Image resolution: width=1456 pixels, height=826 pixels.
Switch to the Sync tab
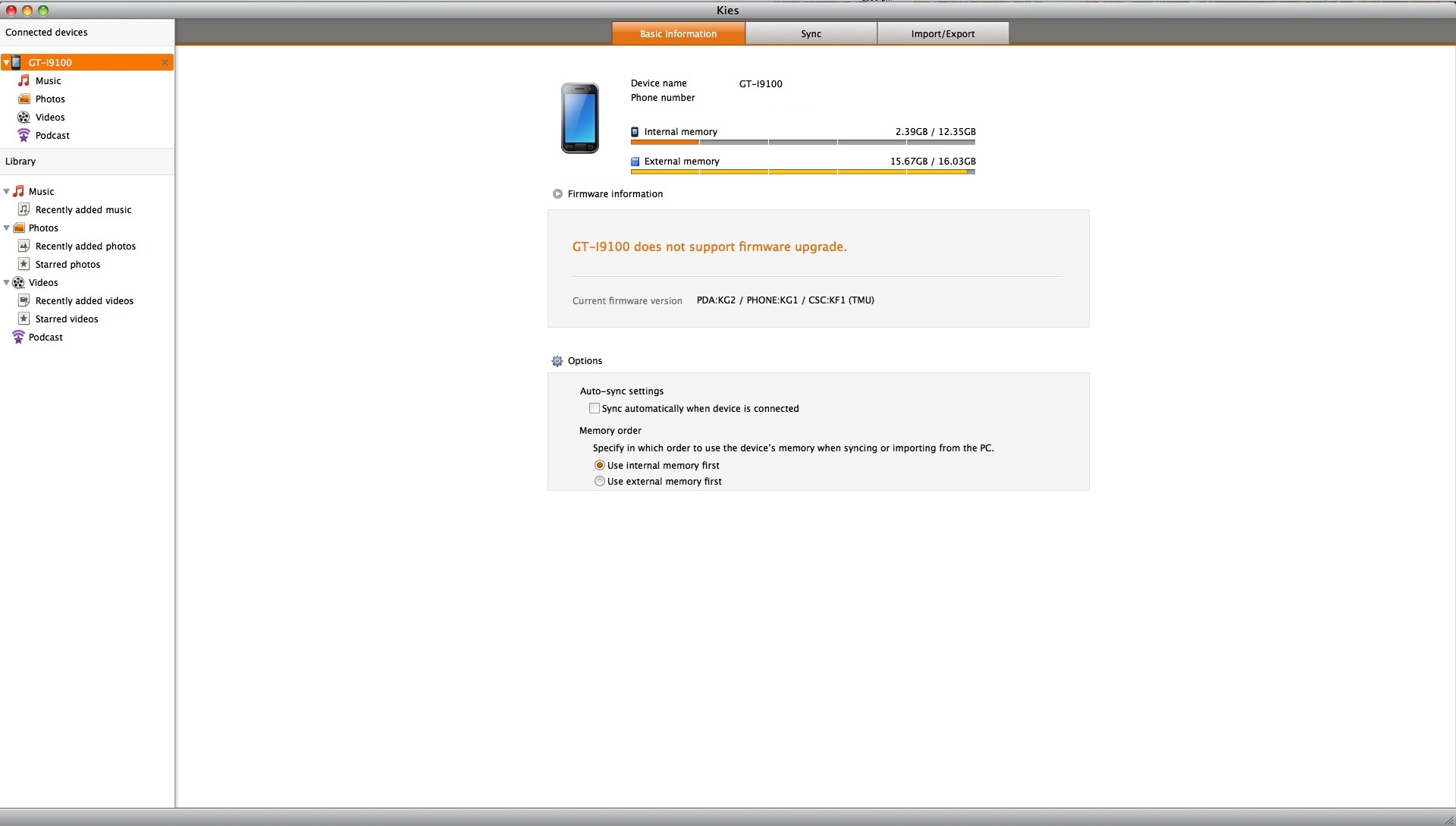[x=811, y=33]
